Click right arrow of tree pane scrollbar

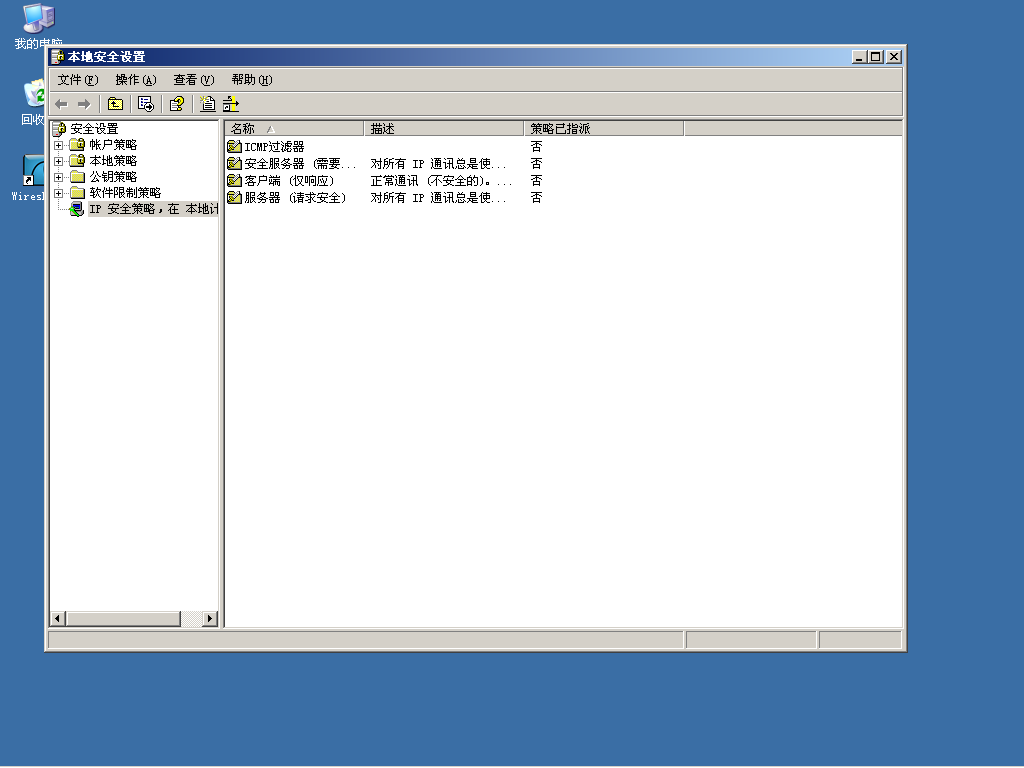click(x=210, y=618)
